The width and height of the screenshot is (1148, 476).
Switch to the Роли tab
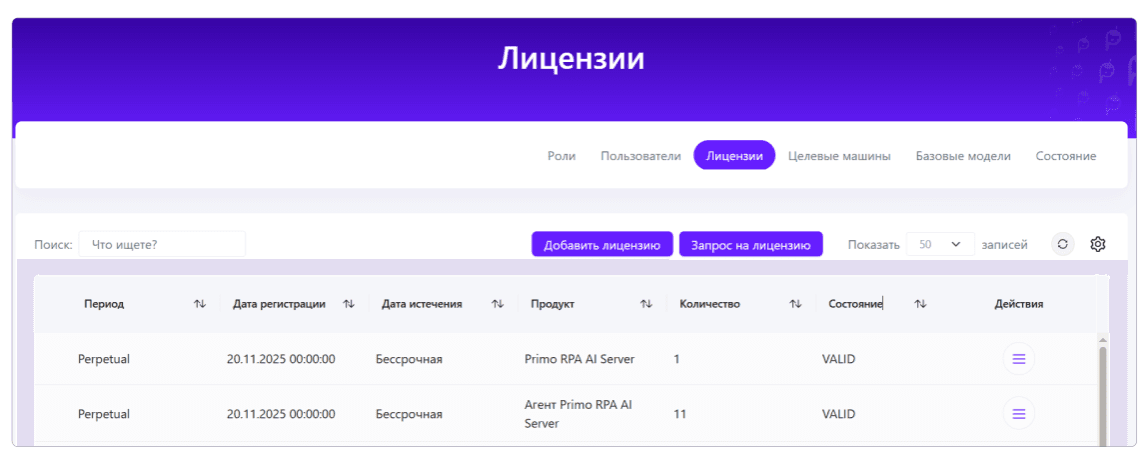pyautogui.click(x=562, y=156)
